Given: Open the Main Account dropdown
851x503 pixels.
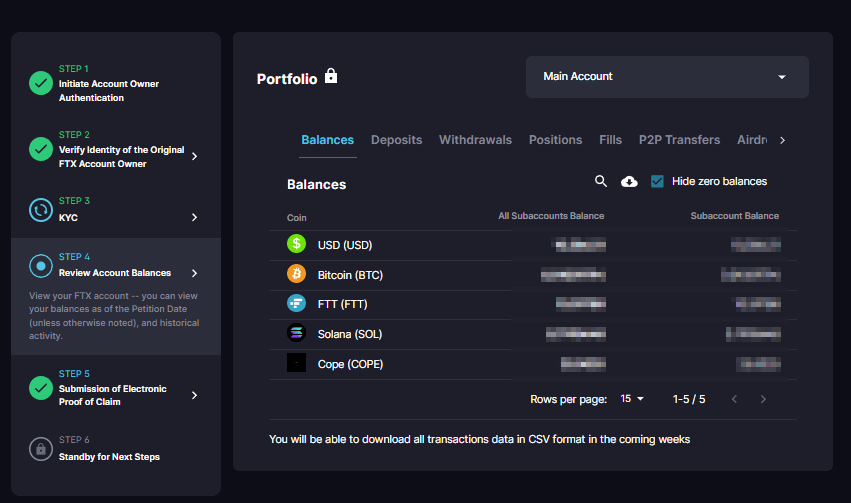Looking at the screenshot, I should 667,77.
